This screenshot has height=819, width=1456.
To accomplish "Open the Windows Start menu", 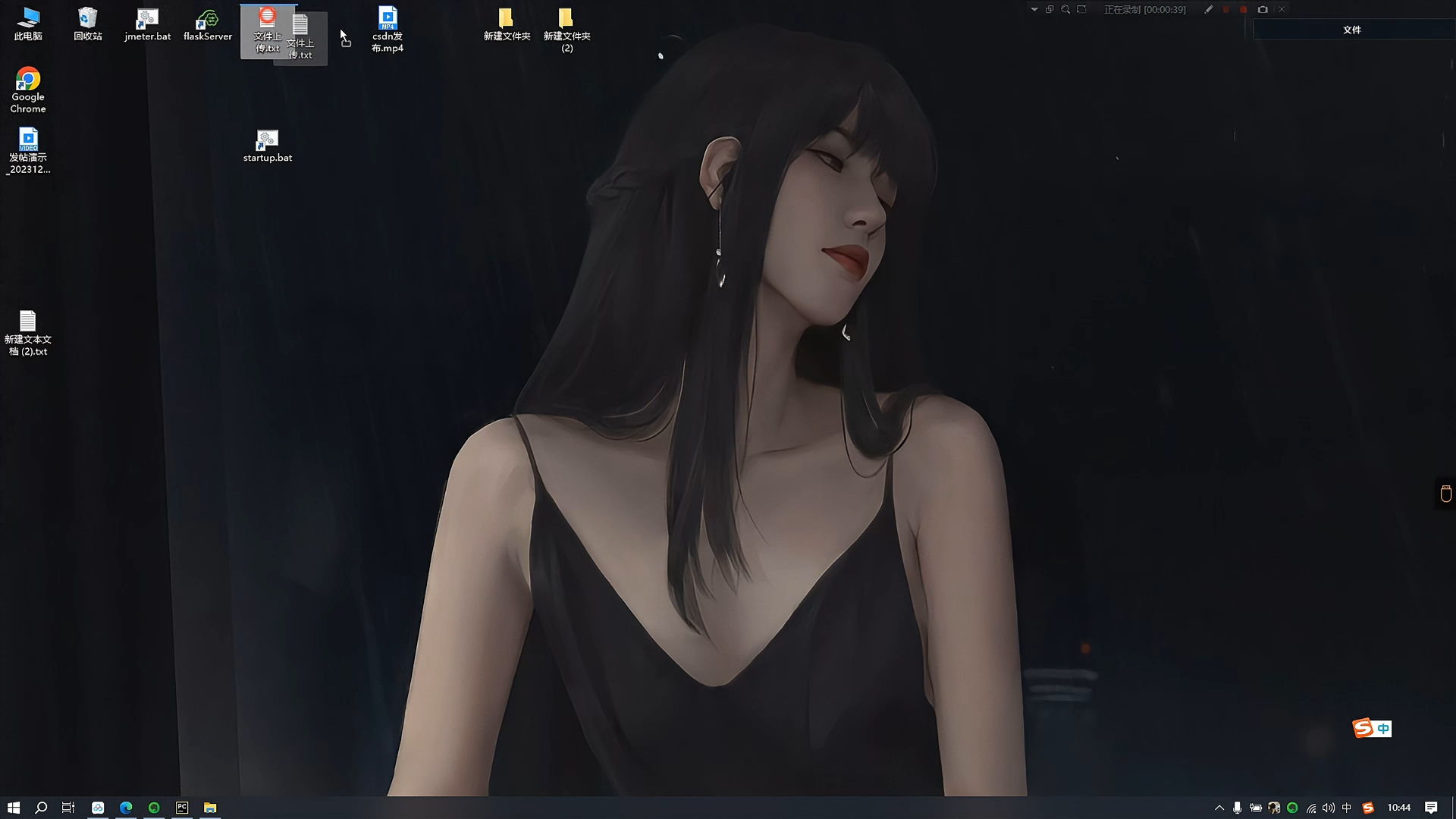I will pyautogui.click(x=14, y=808).
